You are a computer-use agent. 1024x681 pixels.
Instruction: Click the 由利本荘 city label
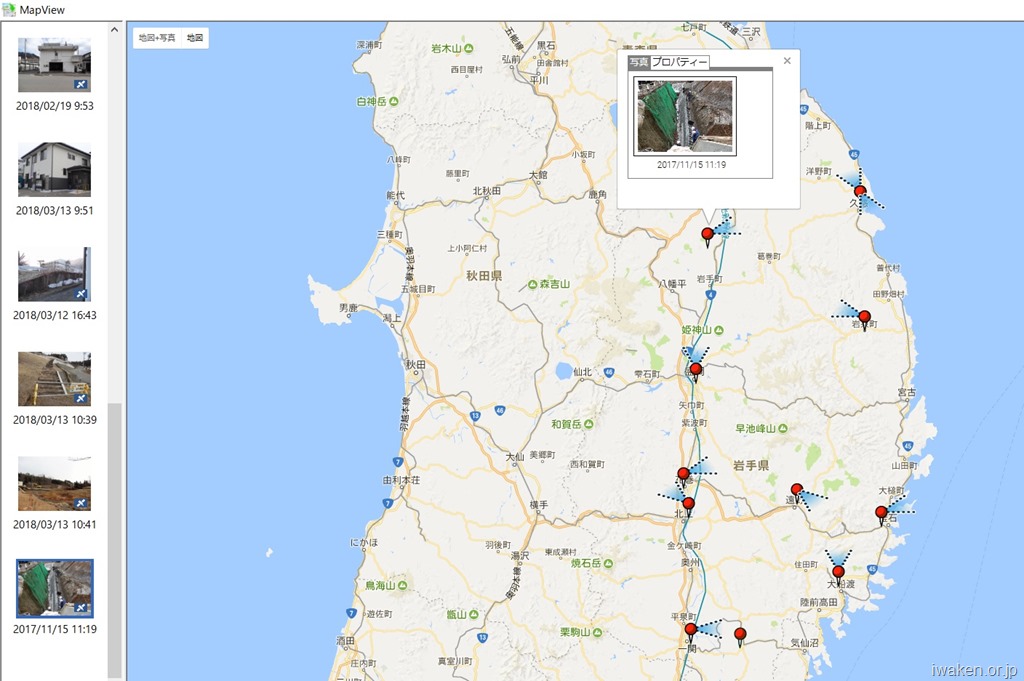click(x=402, y=480)
